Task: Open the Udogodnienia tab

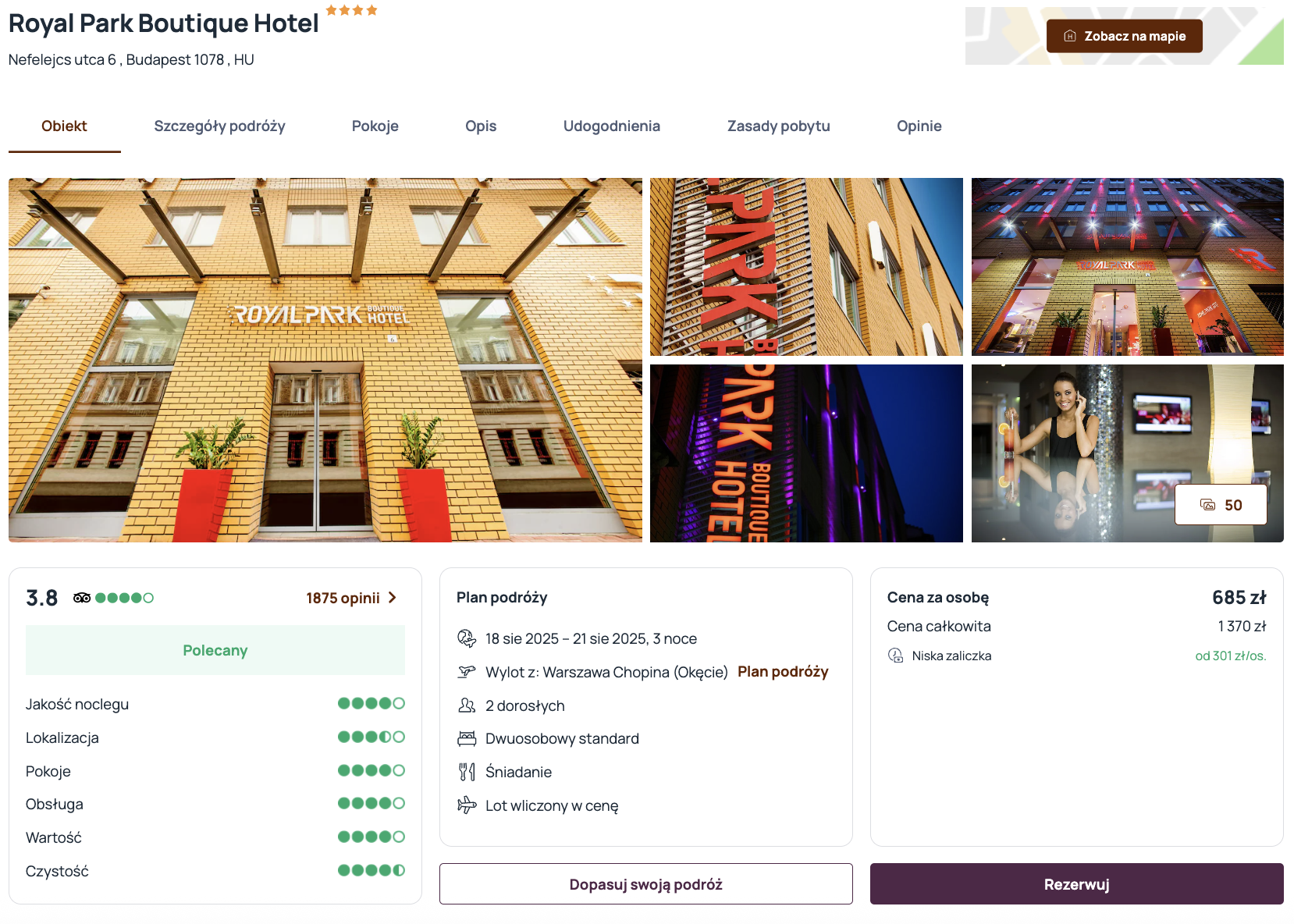Action: (612, 126)
